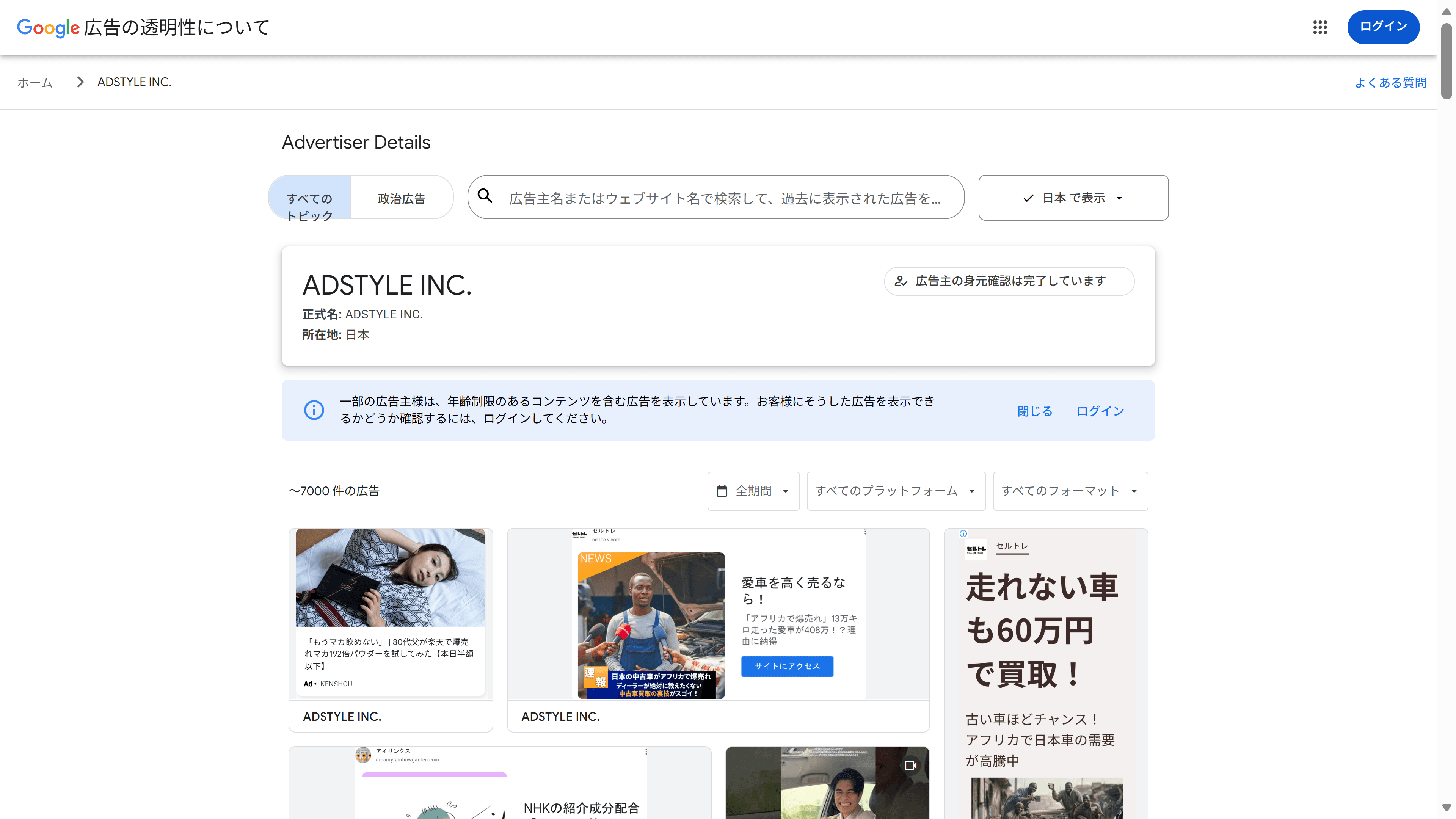
Task: Click the calendar icon in the 全期間 filter
Action: (722, 491)
